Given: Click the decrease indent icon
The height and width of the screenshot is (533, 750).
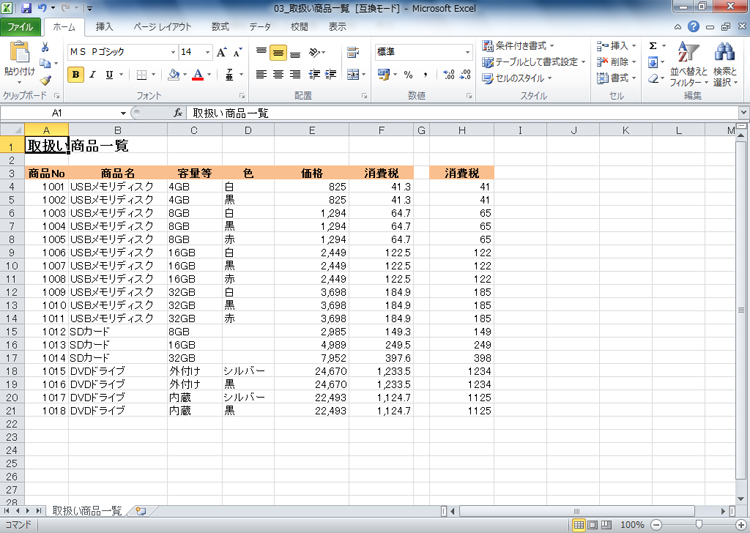Looking at the screenshot, I should point(314,74).
